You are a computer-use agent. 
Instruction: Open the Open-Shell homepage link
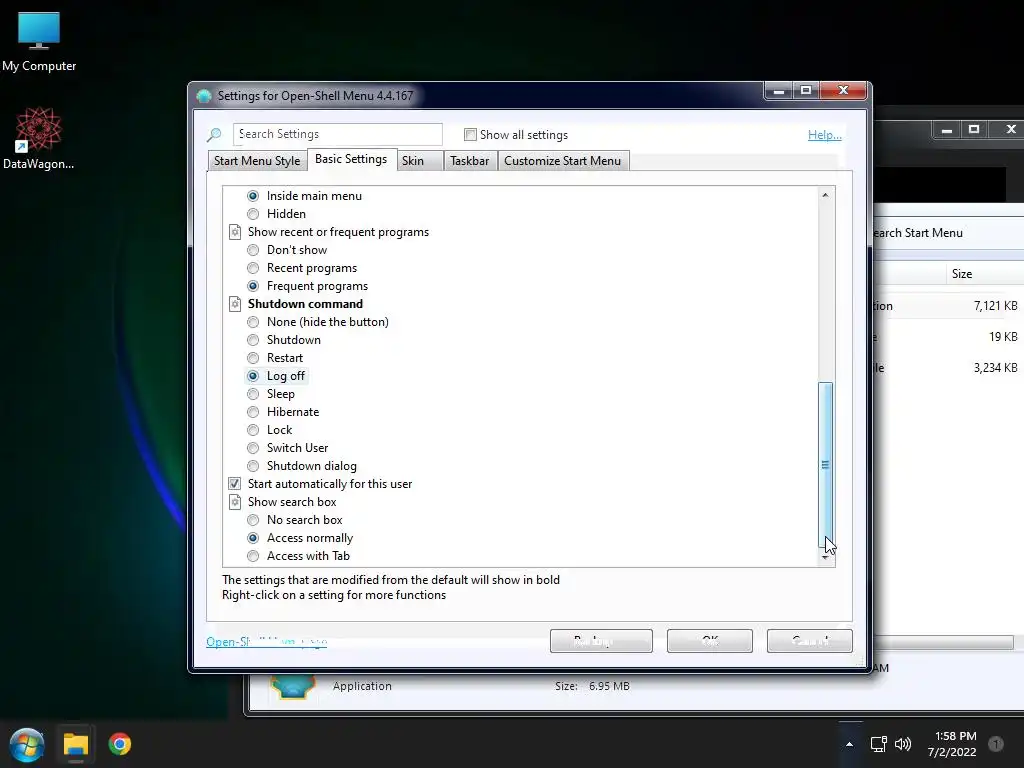coord(266,641)
